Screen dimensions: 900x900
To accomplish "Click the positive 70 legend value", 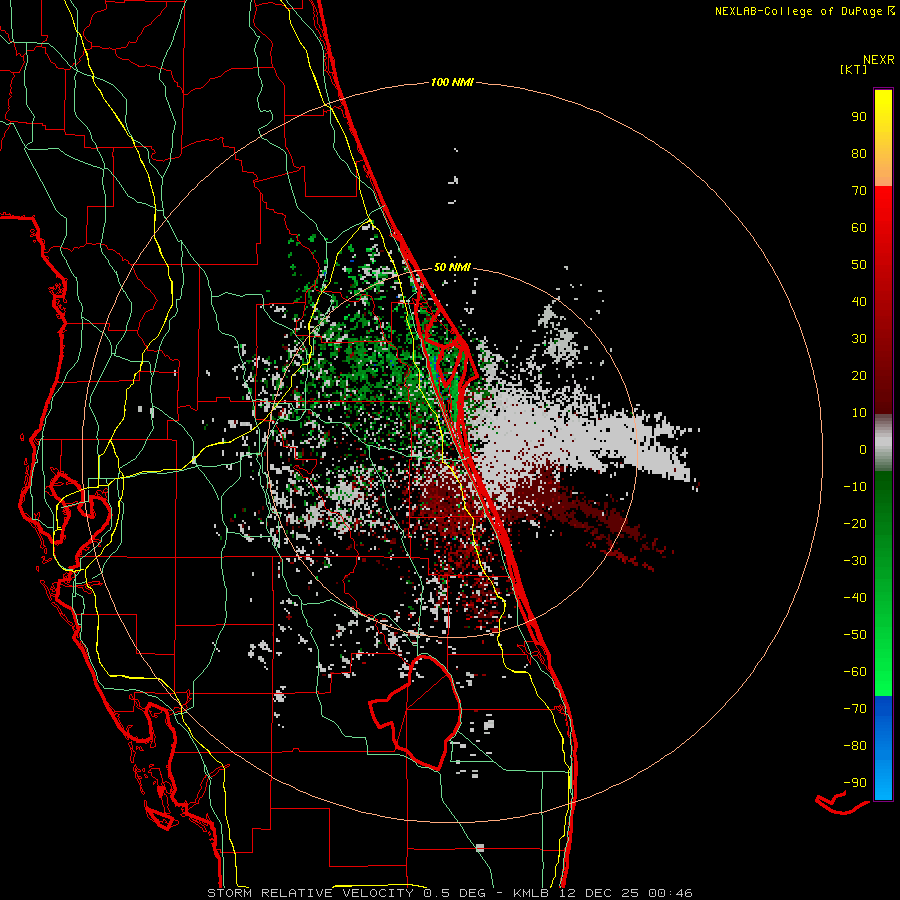I will (x=859, y=191).
